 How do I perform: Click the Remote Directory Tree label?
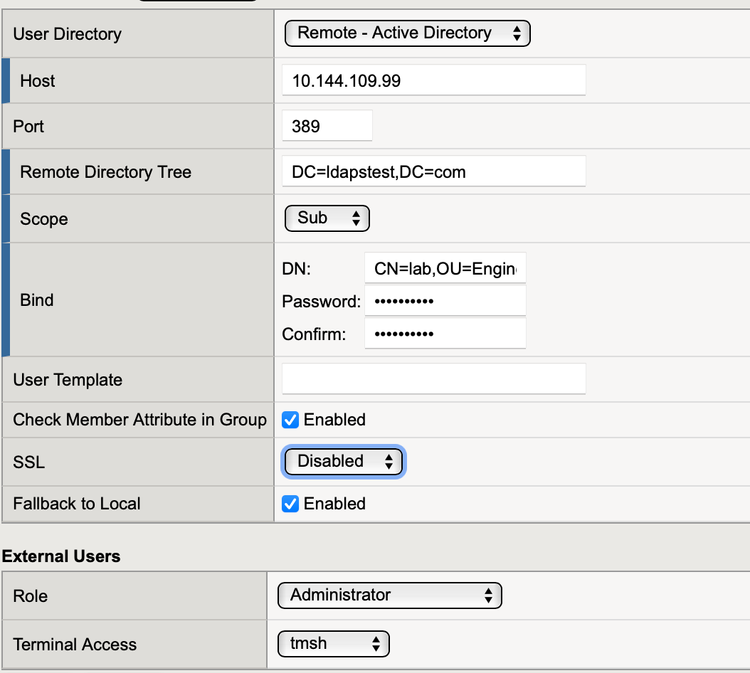(x=105, y=172)
